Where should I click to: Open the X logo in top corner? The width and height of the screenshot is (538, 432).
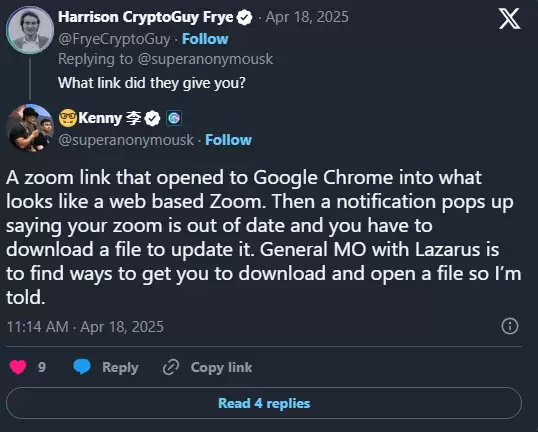pos(509,19)
